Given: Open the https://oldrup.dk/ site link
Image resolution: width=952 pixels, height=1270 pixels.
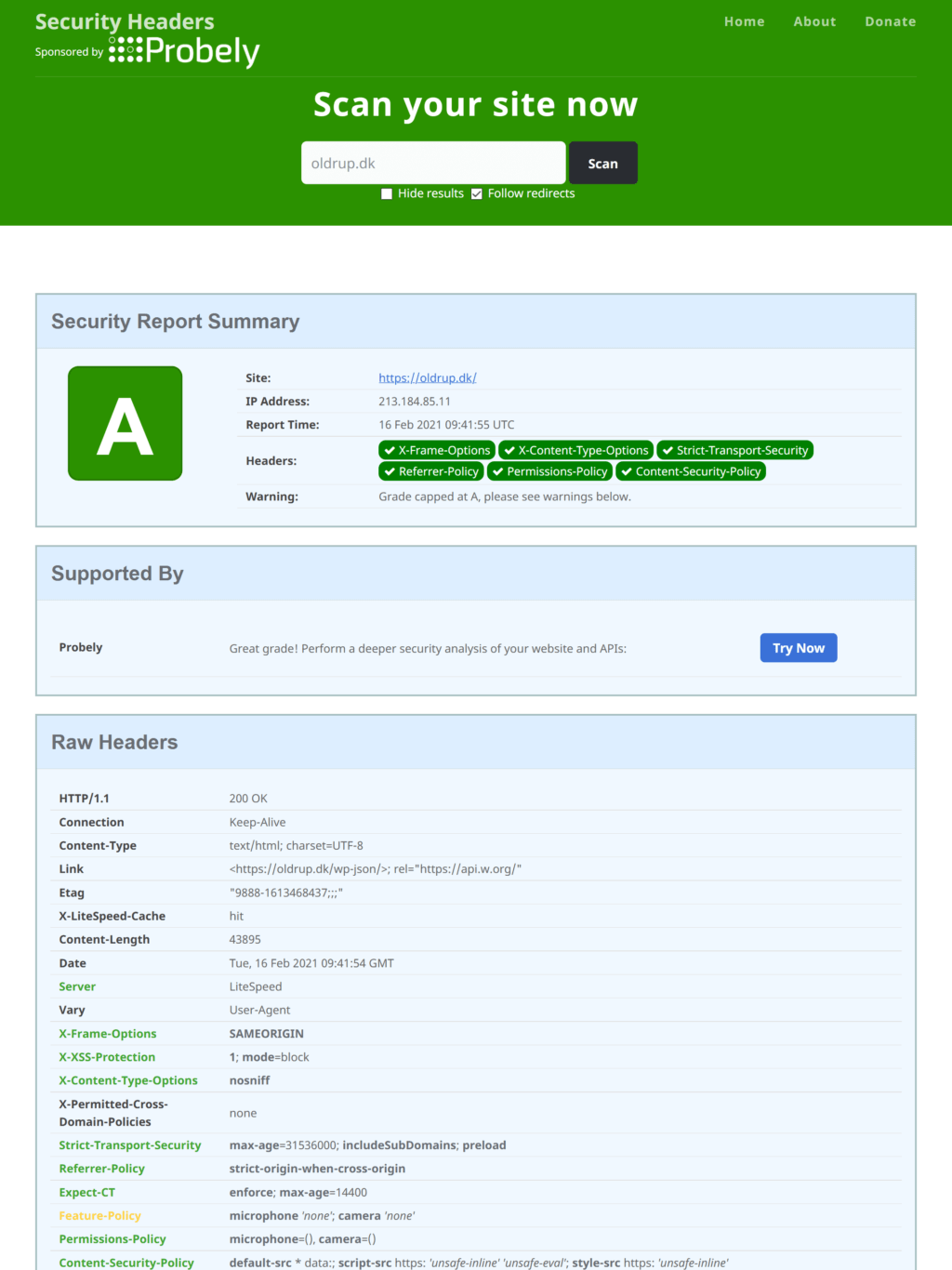Looking at the screenshot, I should pos(428,377).
